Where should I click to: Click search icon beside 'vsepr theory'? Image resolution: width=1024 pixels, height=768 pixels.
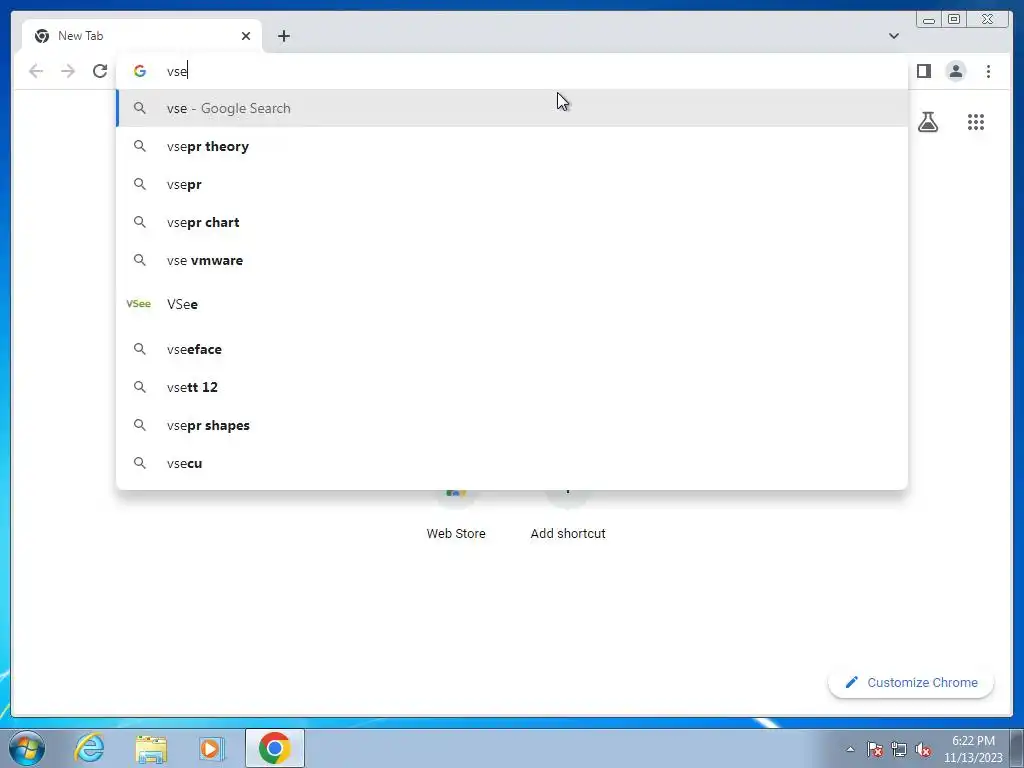tap(140, 146)
